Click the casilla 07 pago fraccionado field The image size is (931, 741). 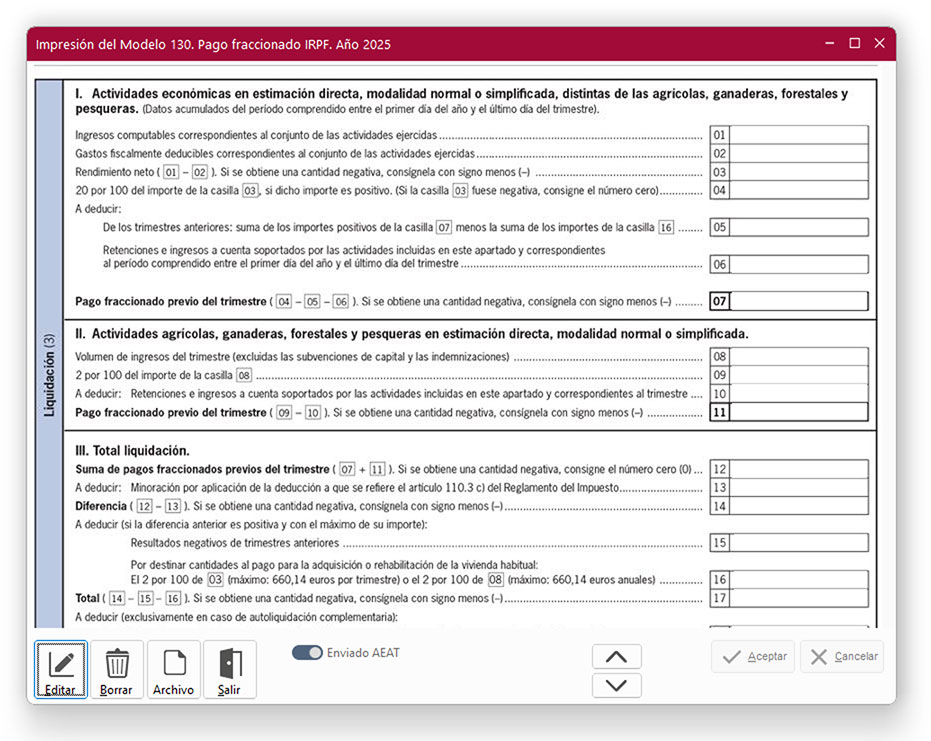[x=798, y=301]
